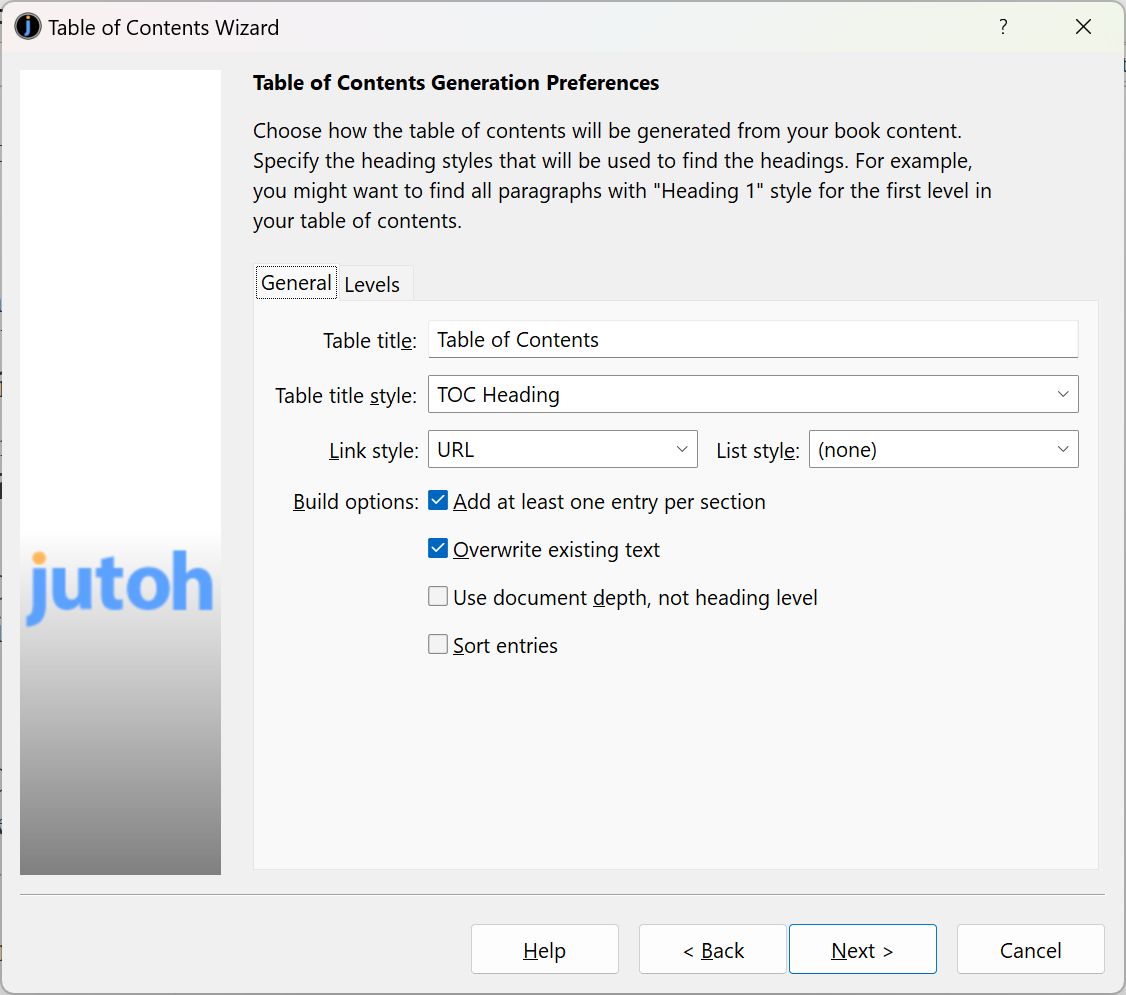The height and width of the screenshot is (995, 1126).
Task: Click the question mark help icon
Action: (x=1003, y=27)
